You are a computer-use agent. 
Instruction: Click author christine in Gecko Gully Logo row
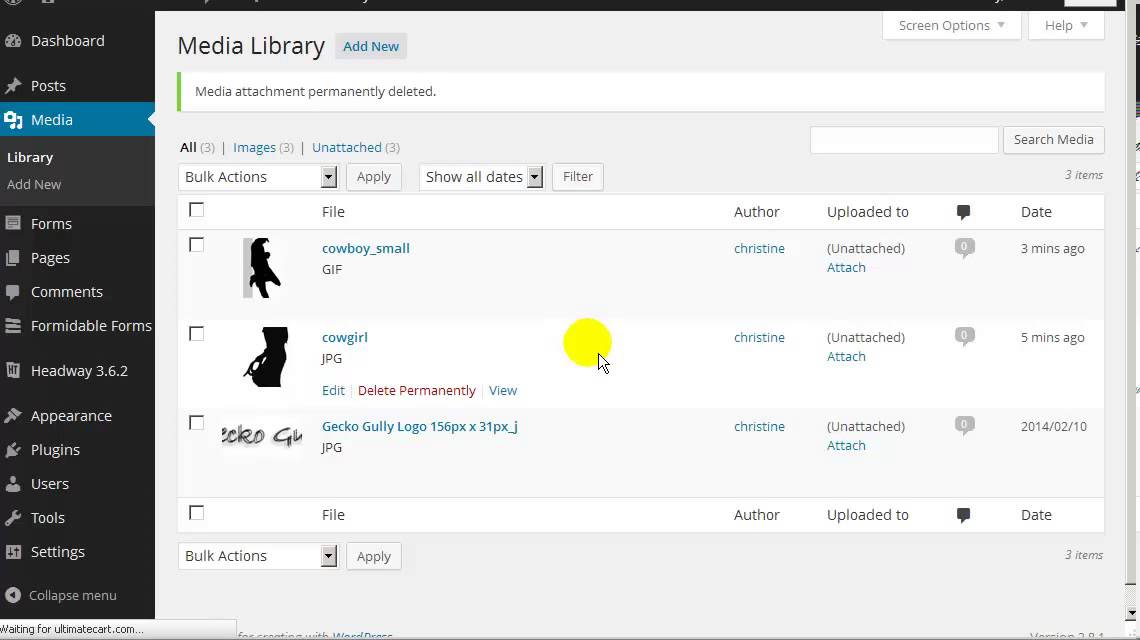(759, 426)
